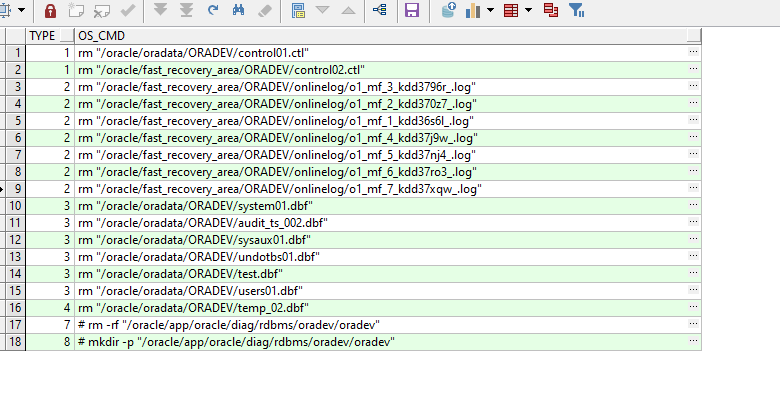Click the red grid table icon

tap(511, 10)
